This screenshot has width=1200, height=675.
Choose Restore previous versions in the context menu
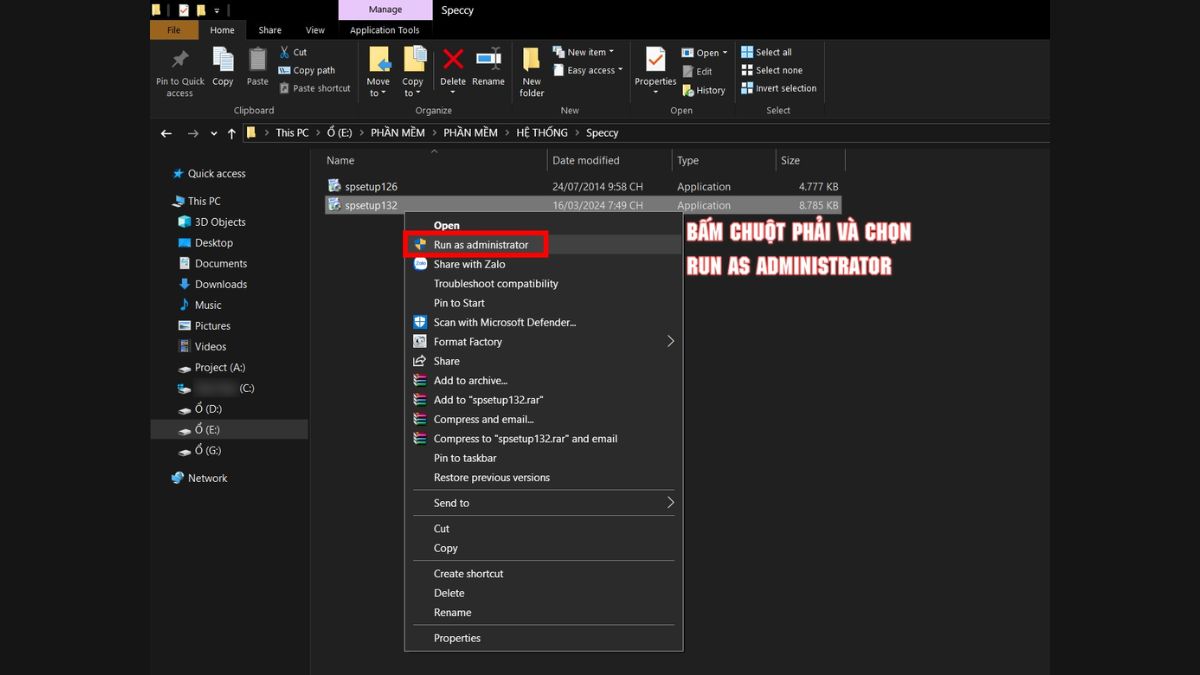click(x=544, y=478)
